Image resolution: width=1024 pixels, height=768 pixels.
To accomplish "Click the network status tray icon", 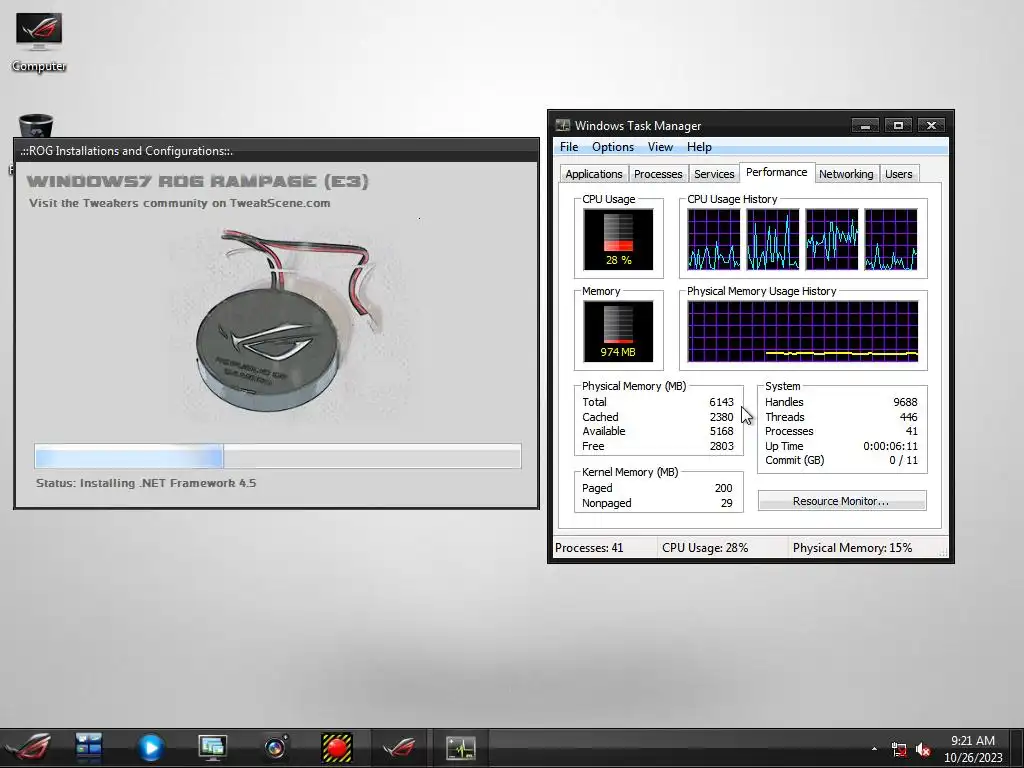I will point(899,750).
